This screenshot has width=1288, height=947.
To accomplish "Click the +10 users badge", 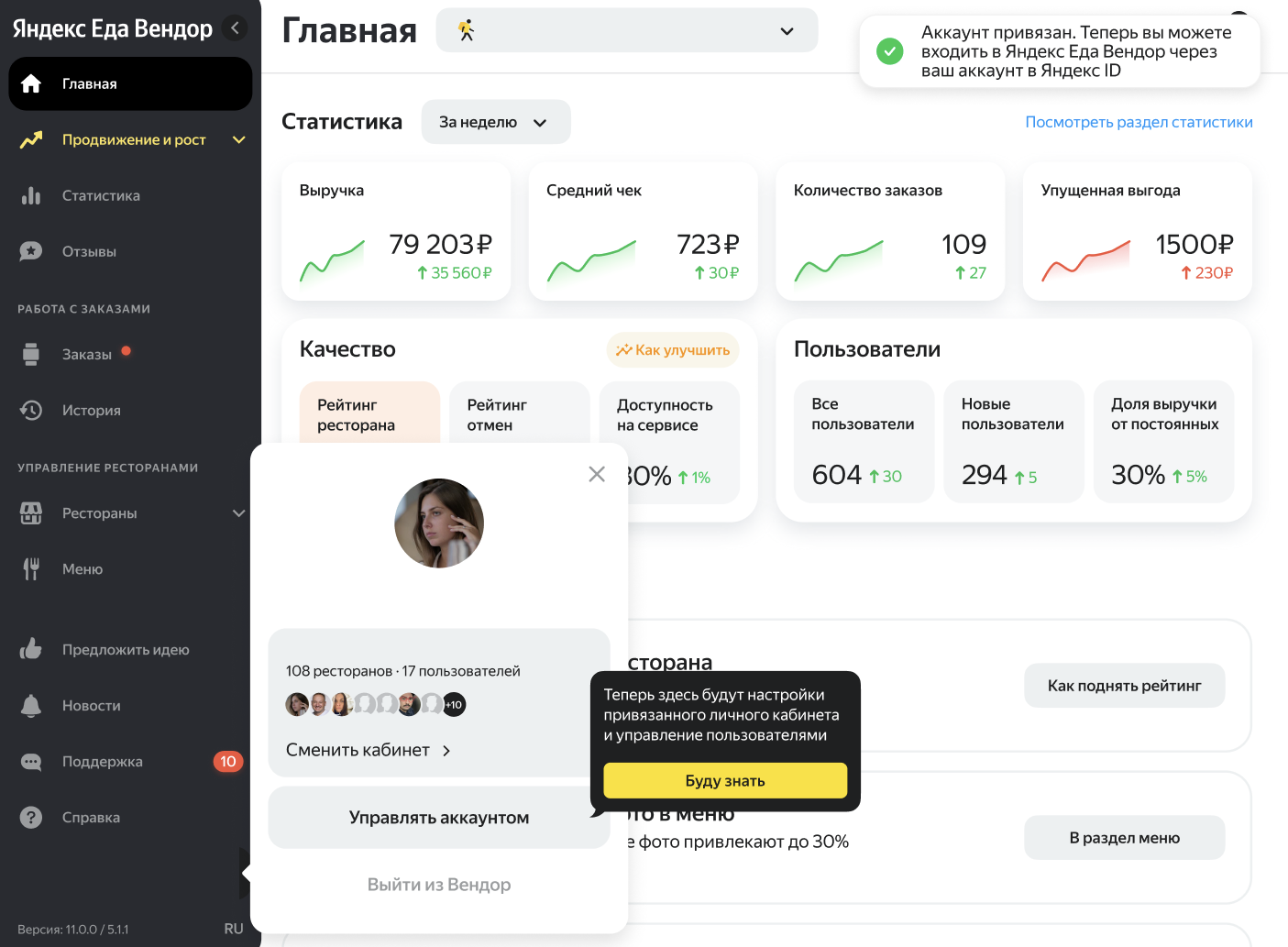I will (454, 704).
